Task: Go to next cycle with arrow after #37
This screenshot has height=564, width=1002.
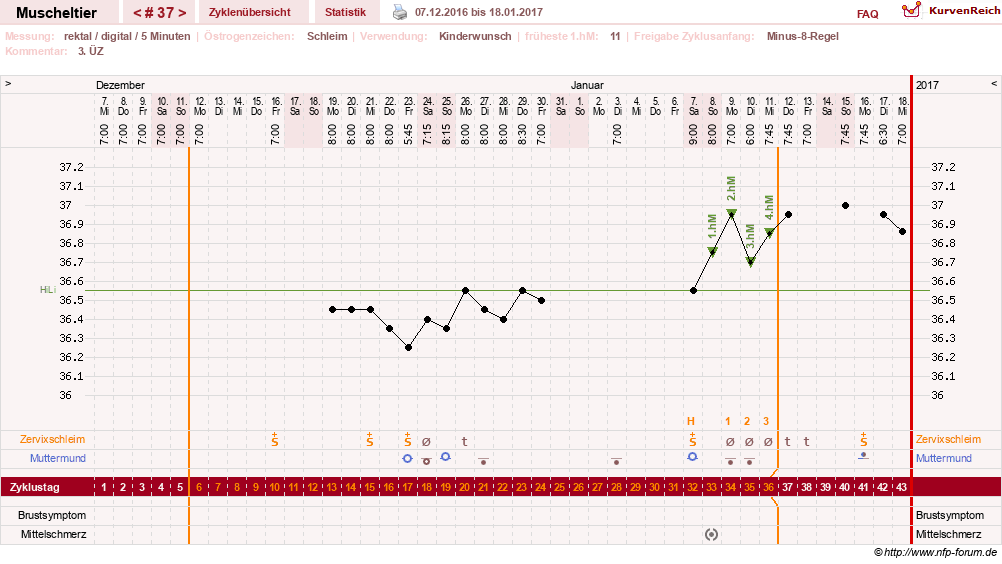Action: point(183,13)
